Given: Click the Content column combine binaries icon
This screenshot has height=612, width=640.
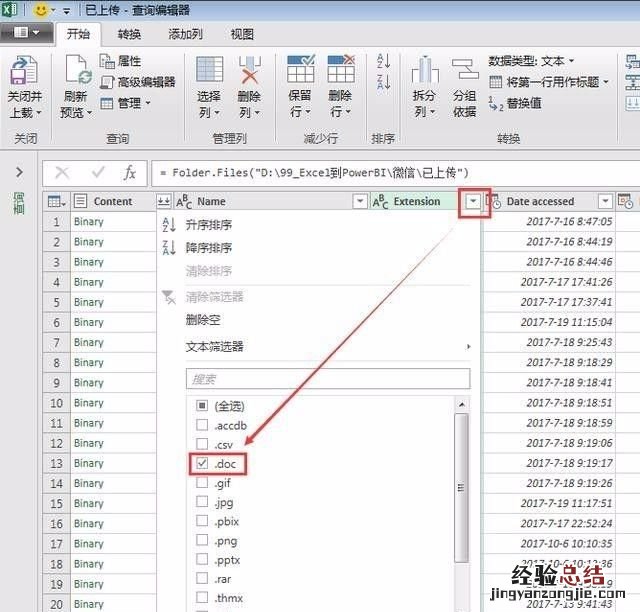Looking at the screenshot, I should pos(164,201).
